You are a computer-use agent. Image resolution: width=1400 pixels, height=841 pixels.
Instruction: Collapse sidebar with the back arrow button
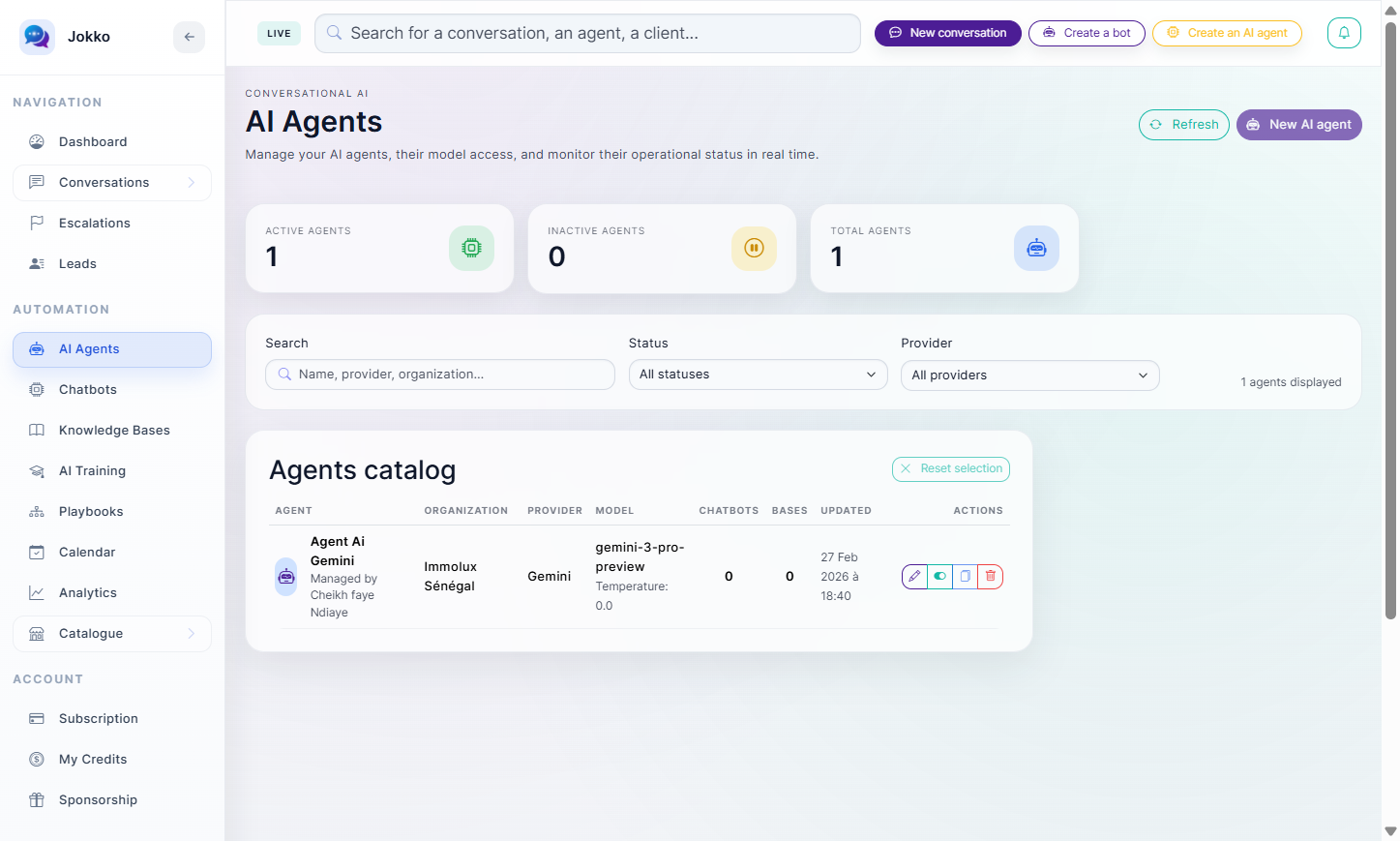[190, 37]
